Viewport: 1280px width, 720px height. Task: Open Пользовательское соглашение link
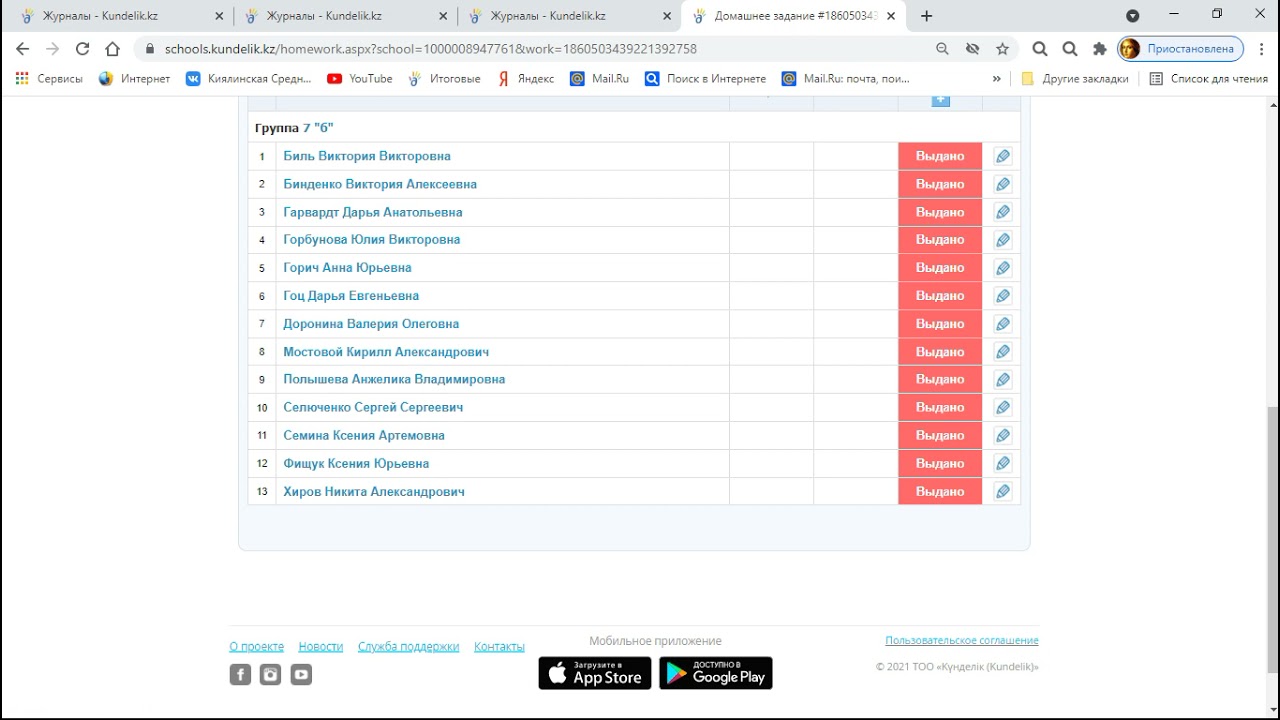tap(962, 640)
